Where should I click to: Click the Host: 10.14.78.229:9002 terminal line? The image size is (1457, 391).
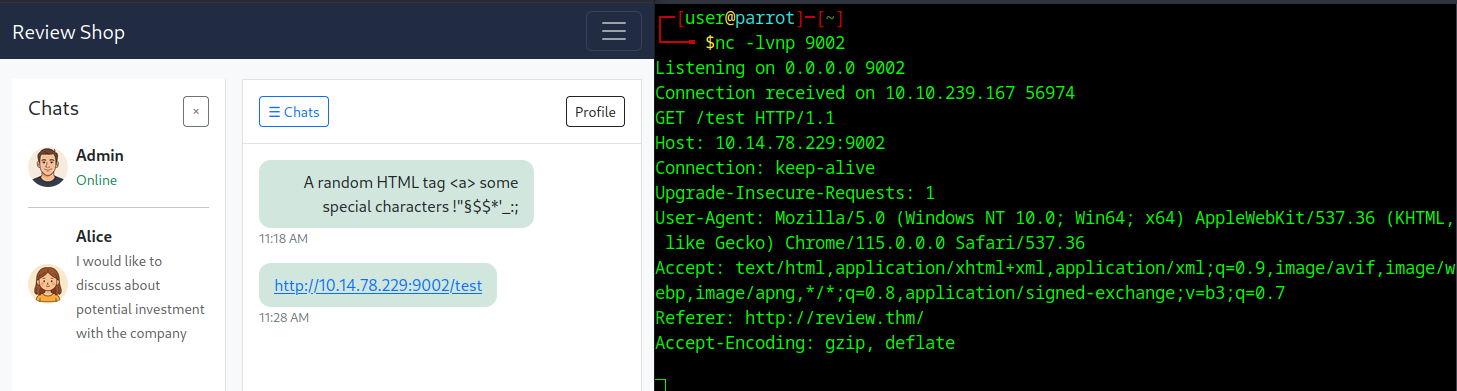[x=770, y=143]
